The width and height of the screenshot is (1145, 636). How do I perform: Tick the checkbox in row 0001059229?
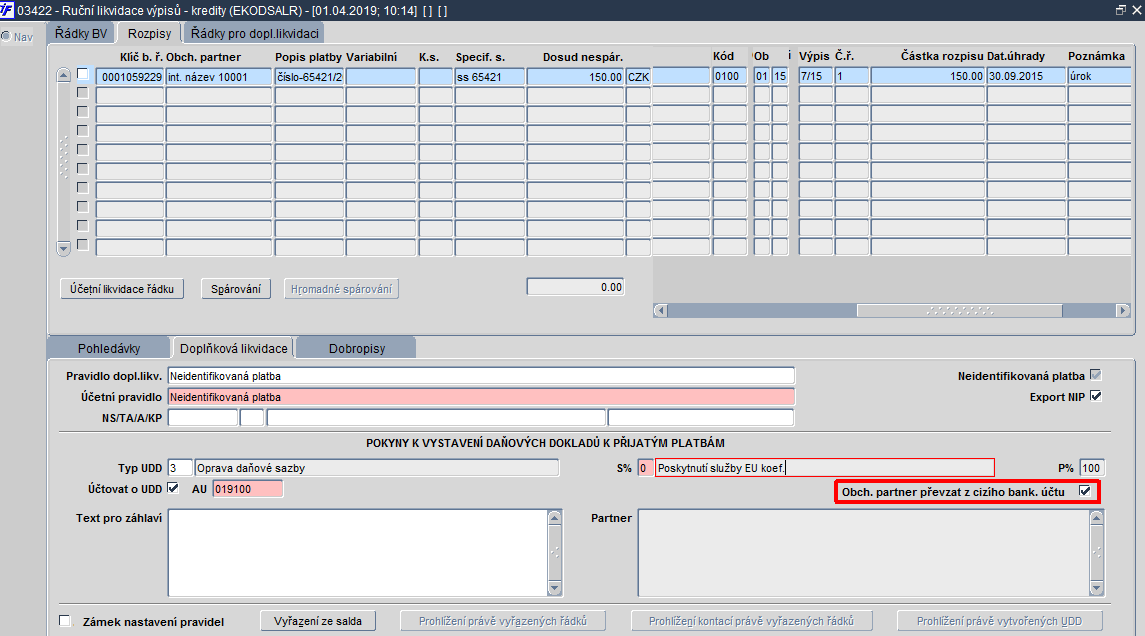[83, 74]
